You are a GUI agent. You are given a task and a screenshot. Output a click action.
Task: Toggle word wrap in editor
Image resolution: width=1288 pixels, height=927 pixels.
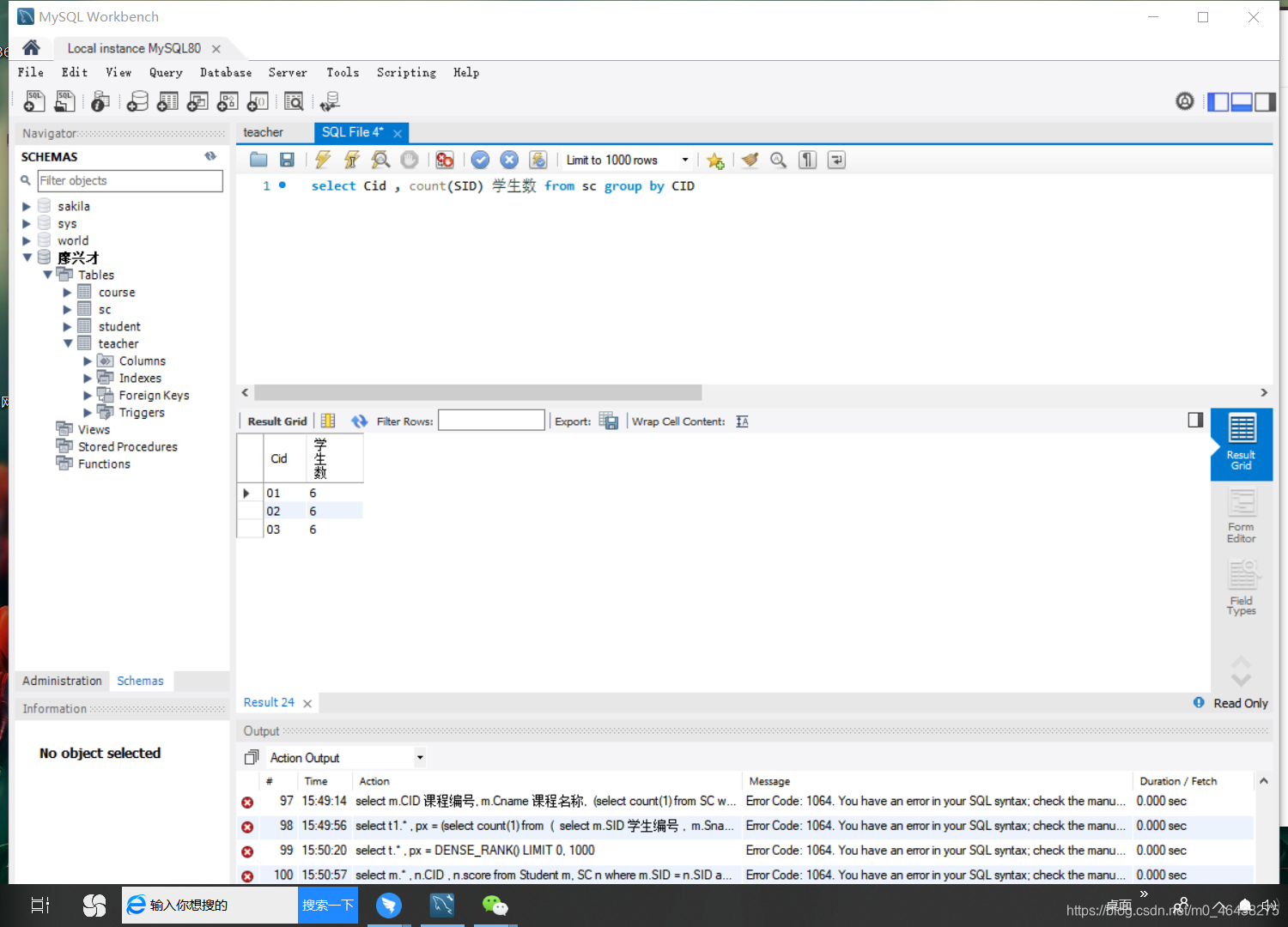pos(836,160)
